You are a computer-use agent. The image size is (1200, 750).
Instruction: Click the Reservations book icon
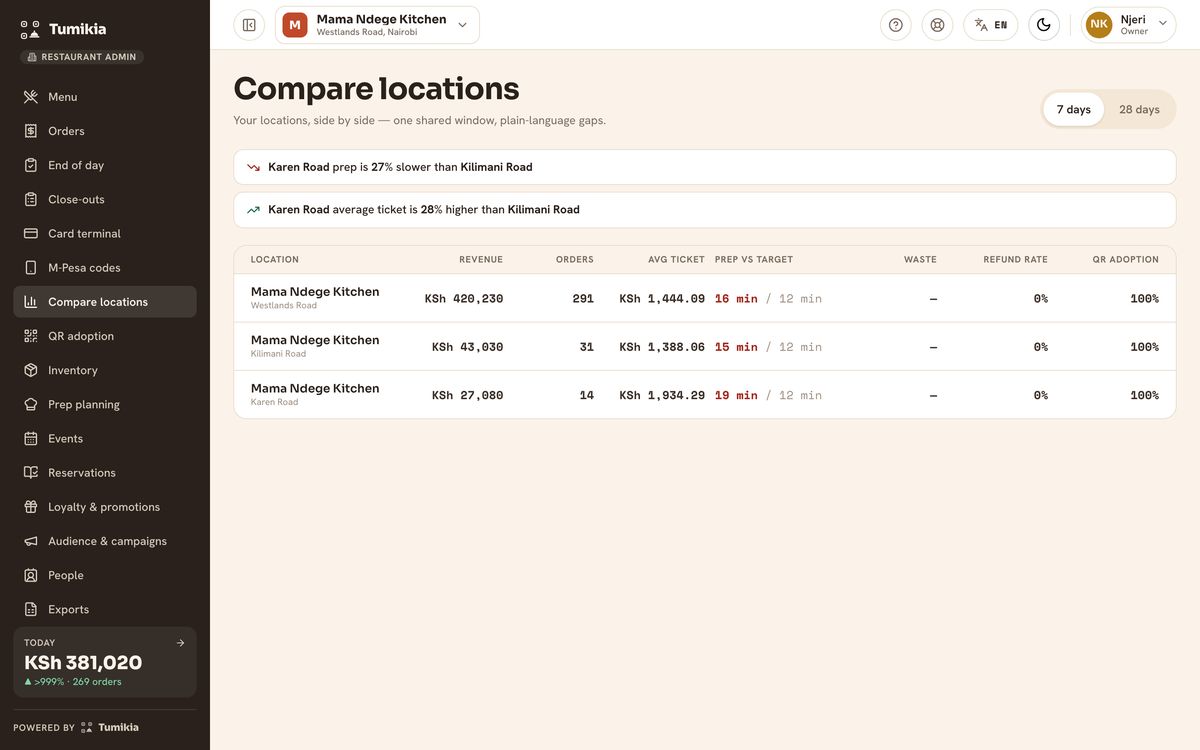30,472
